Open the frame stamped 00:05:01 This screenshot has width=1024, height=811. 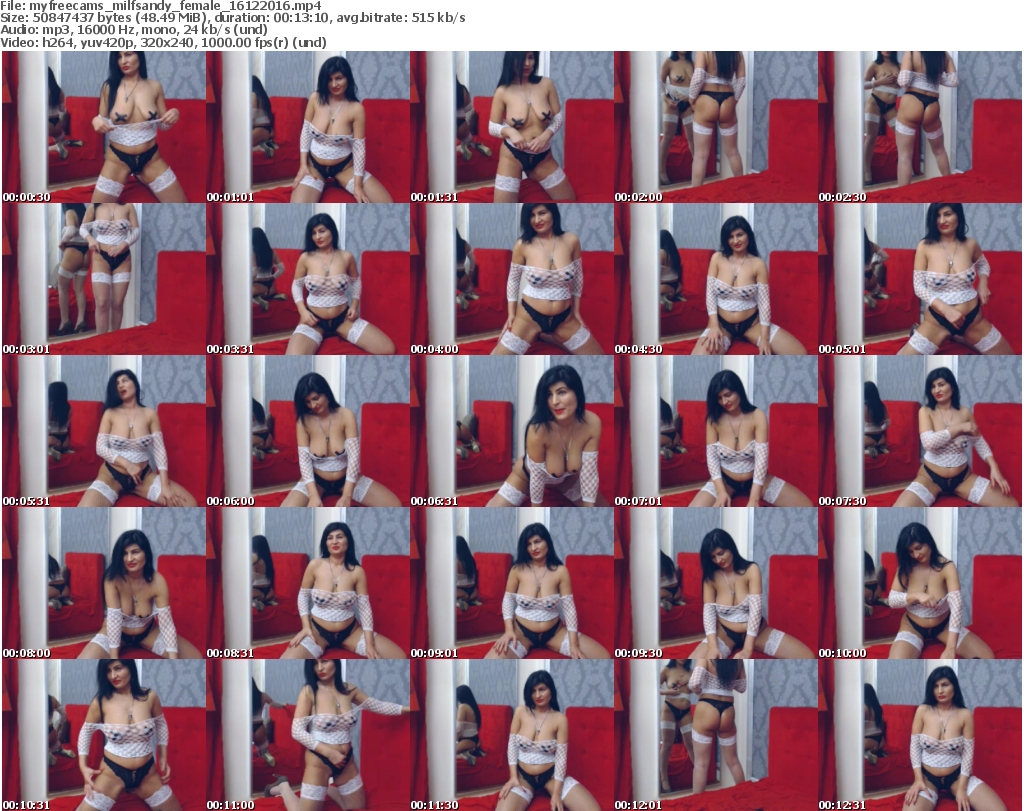920,279
